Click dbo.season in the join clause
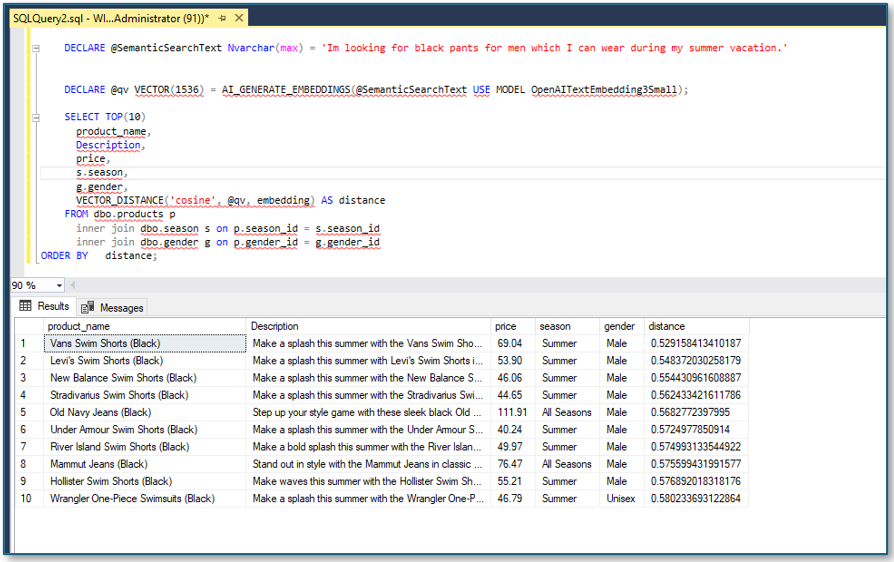Image resolution: width=894 pixels, height=562 pixels. tap(170, 228)
